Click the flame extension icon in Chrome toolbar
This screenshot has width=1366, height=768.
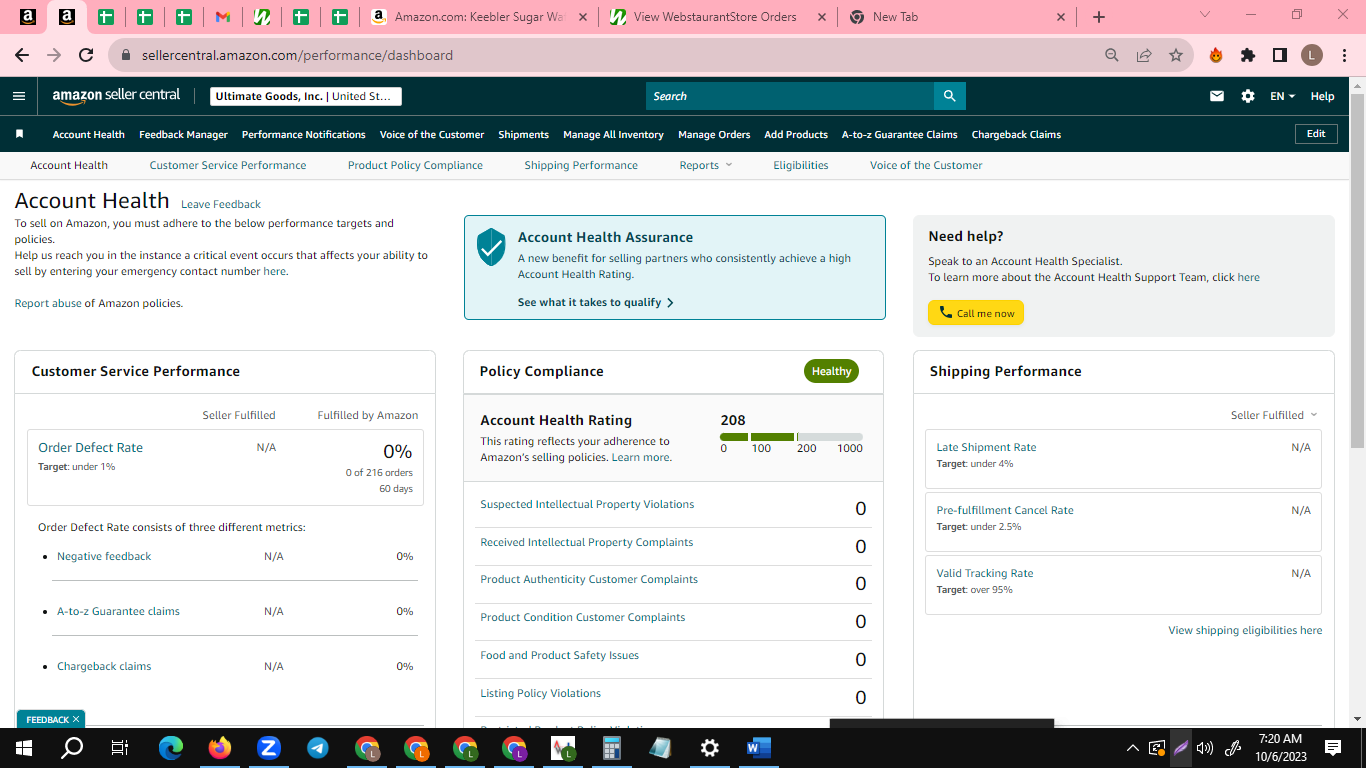click(x=1216, y=56)
